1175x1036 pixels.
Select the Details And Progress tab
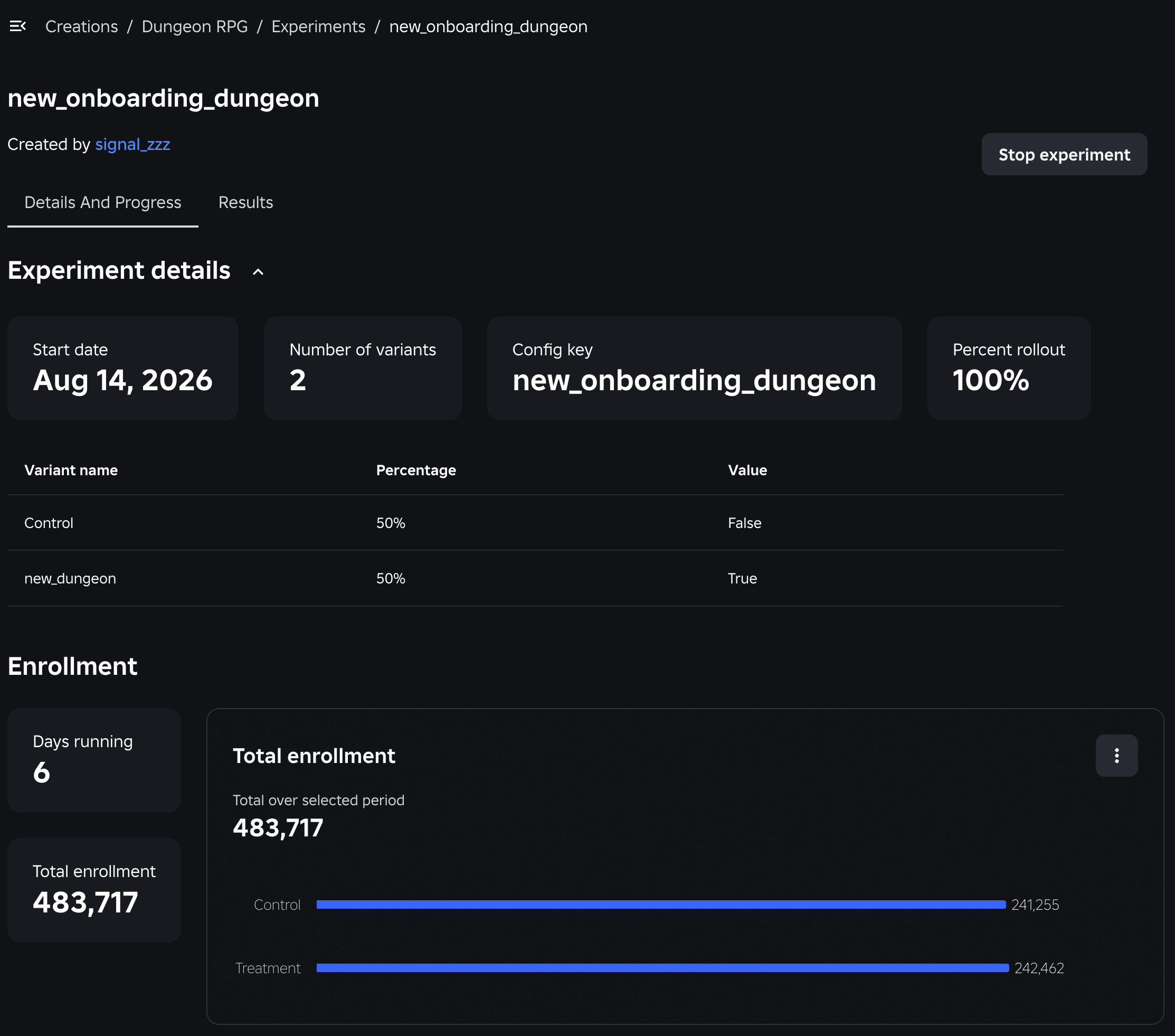click(103, 202)
